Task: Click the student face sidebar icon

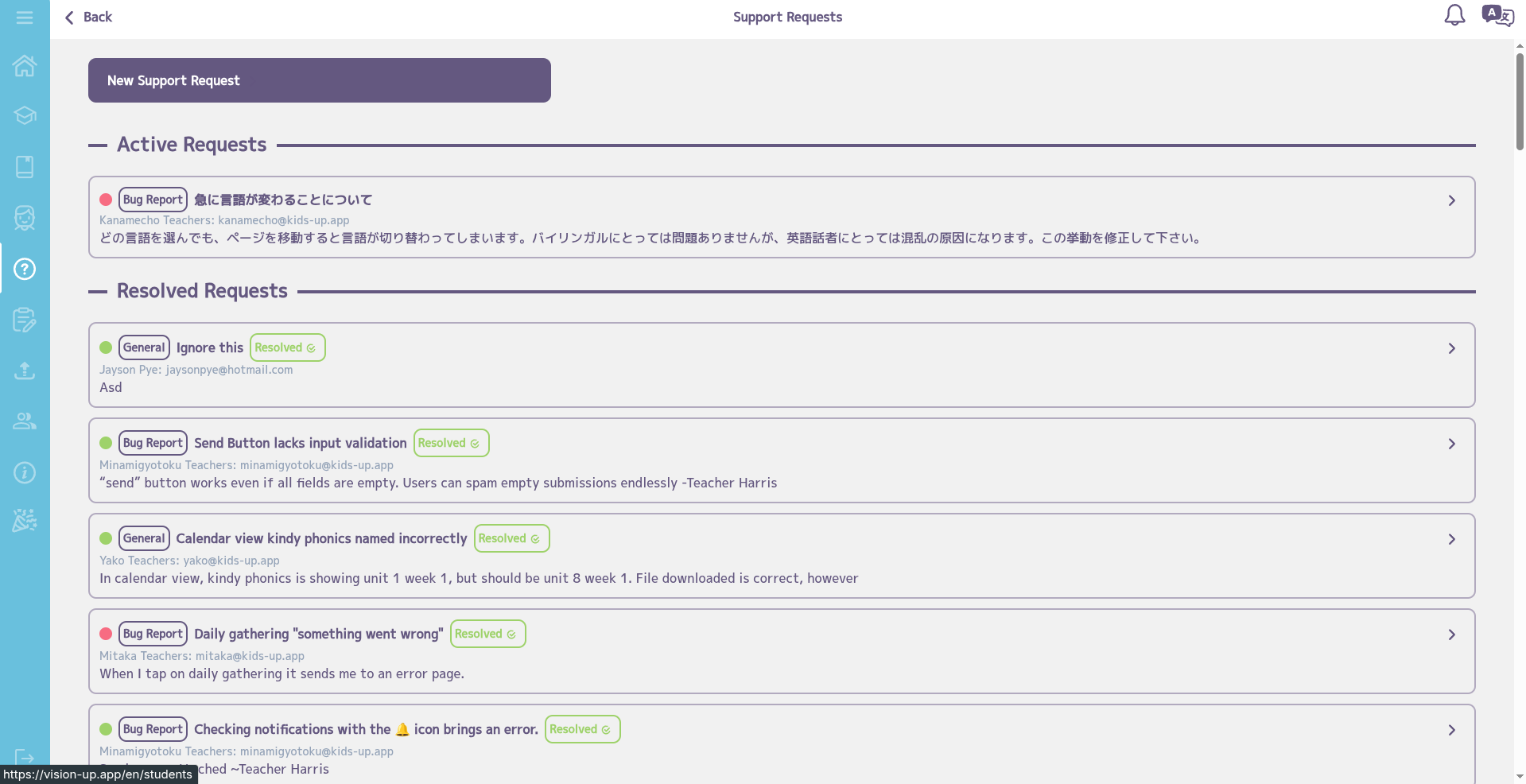Action: click(x=25, y=218)
